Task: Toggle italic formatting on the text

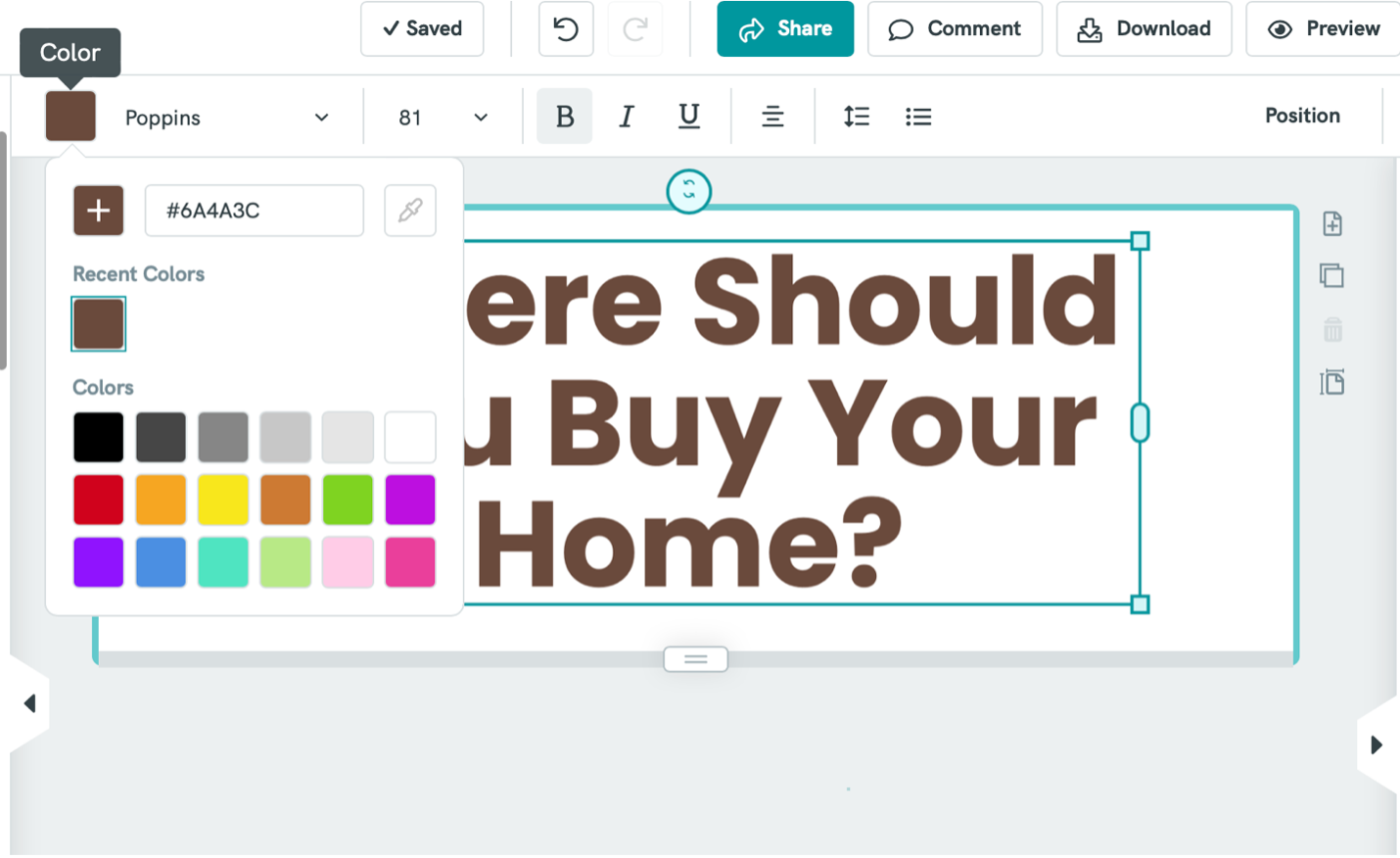Action: click(627, 115)
